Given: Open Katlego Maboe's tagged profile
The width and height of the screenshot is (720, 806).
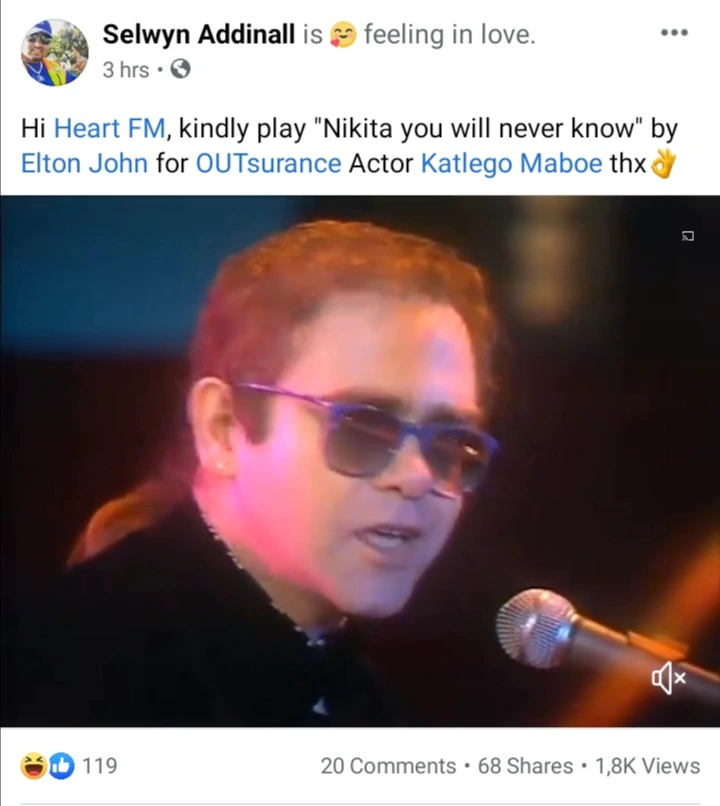Looking at the screenshot, I should [511, 163].
